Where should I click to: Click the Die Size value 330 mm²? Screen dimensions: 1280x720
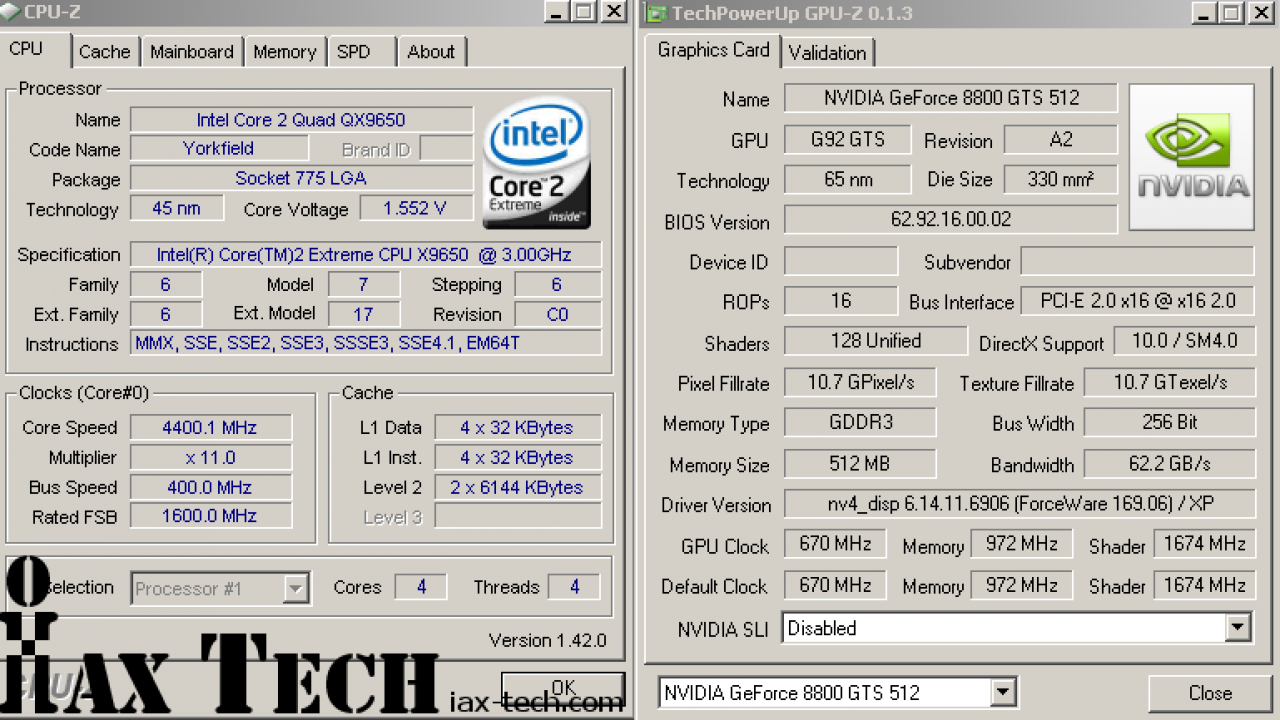click(x=1060, y=180)
